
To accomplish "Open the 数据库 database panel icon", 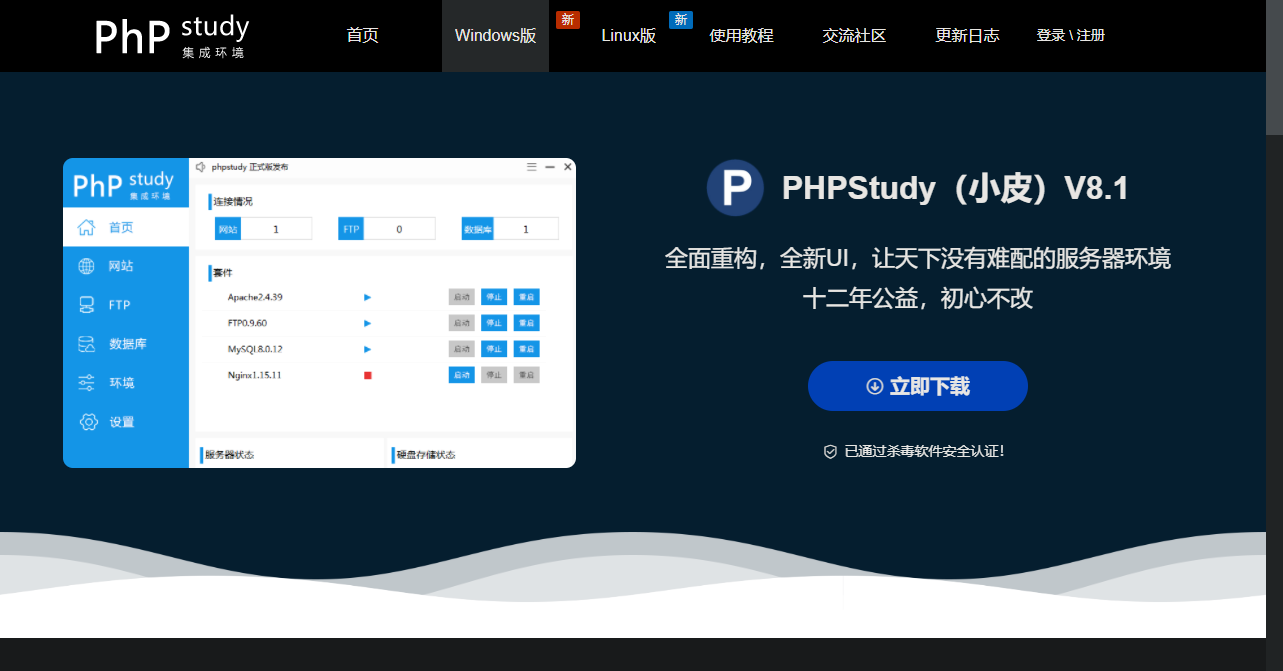I will click(x=87, y=343).
